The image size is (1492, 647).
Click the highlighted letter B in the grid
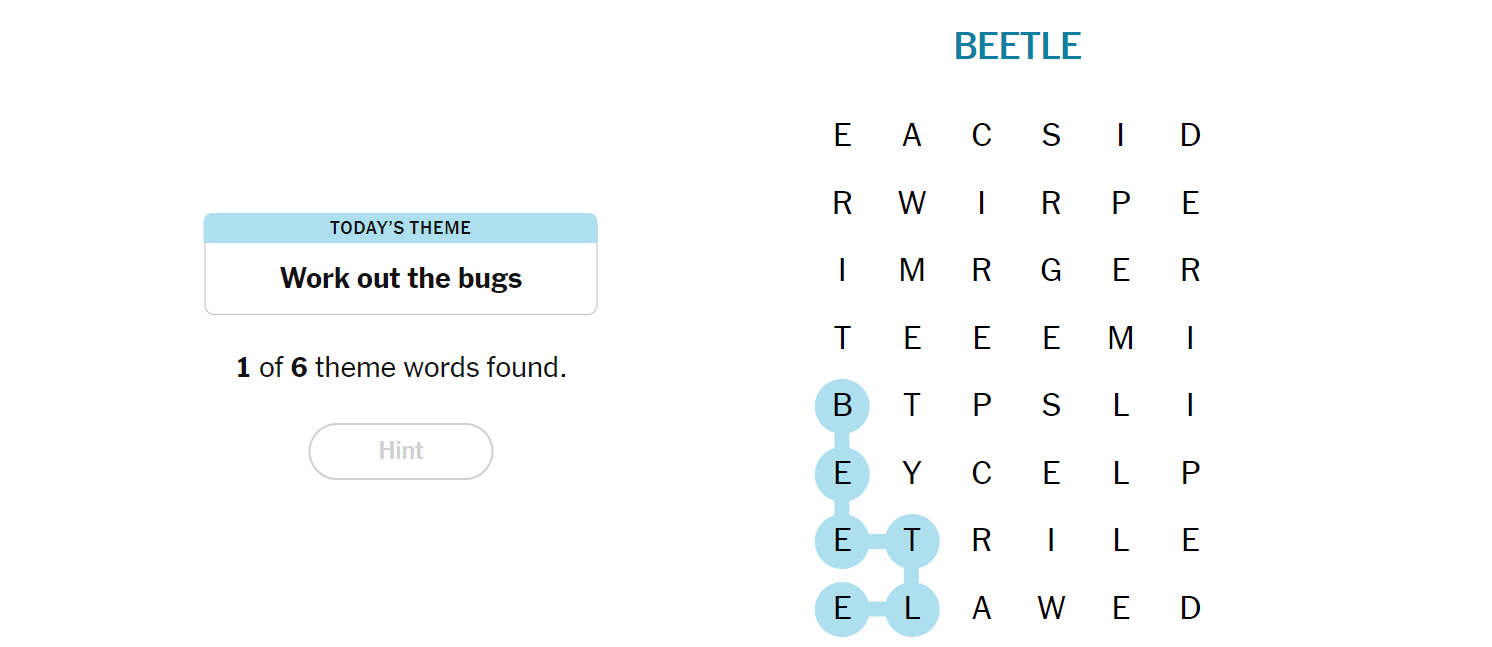pyautogui.click(x=842, y=405)
